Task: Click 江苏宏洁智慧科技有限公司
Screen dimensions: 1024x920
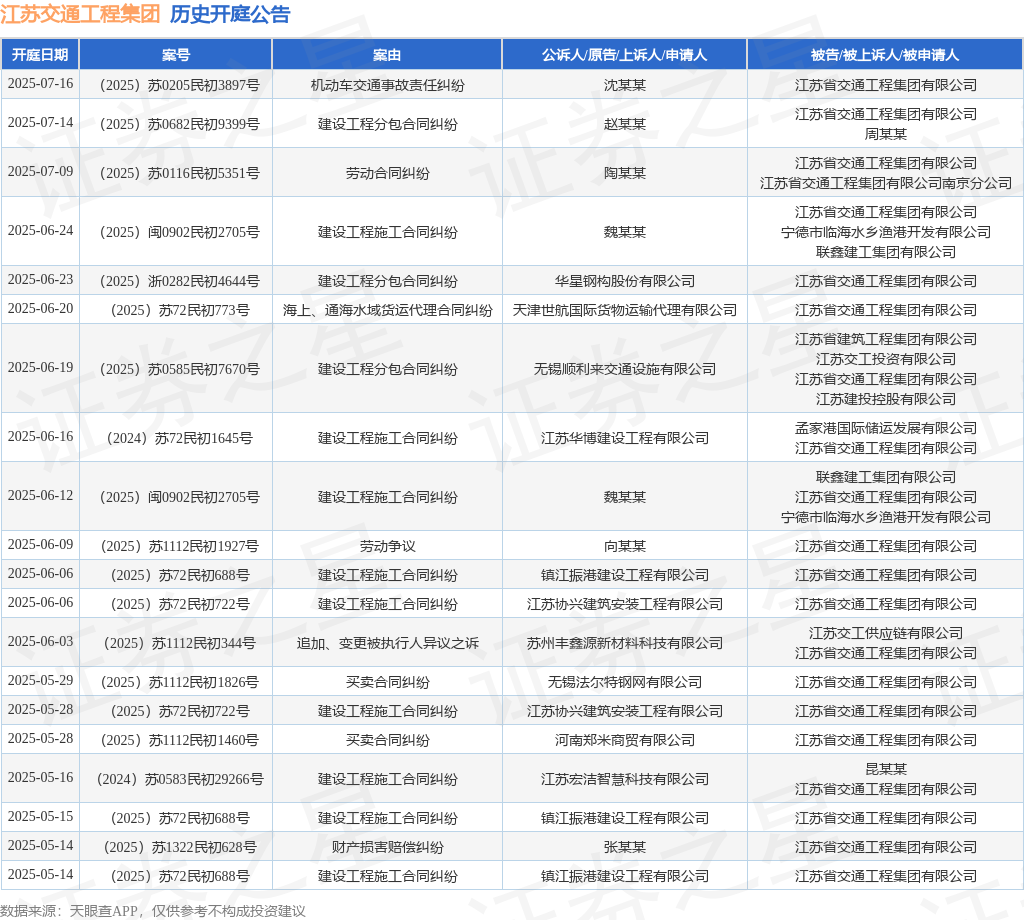Action: coord(624,779)
